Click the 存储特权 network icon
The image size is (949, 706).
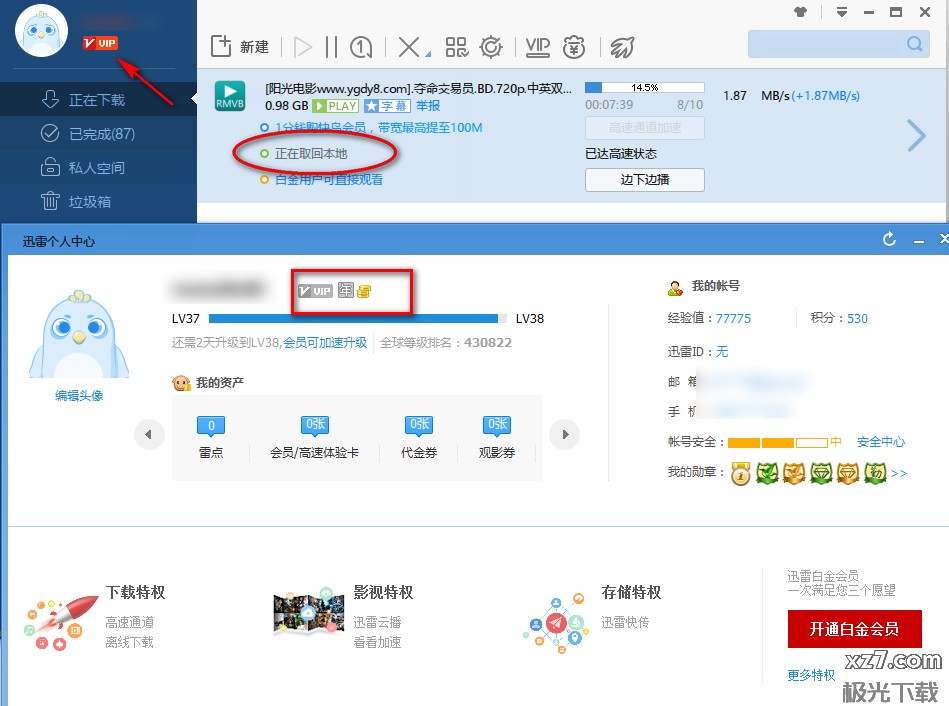click(556, 624)
